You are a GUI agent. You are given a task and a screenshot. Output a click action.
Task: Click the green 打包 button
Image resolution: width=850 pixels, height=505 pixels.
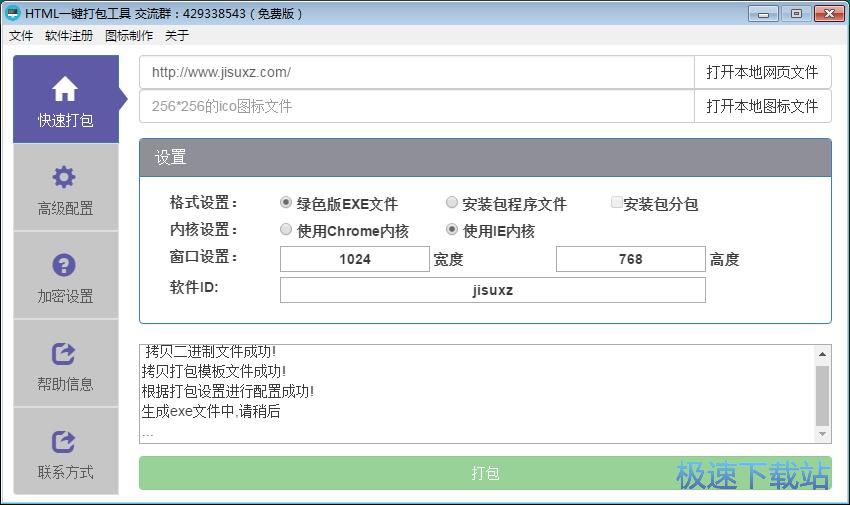tap(485, 473)
